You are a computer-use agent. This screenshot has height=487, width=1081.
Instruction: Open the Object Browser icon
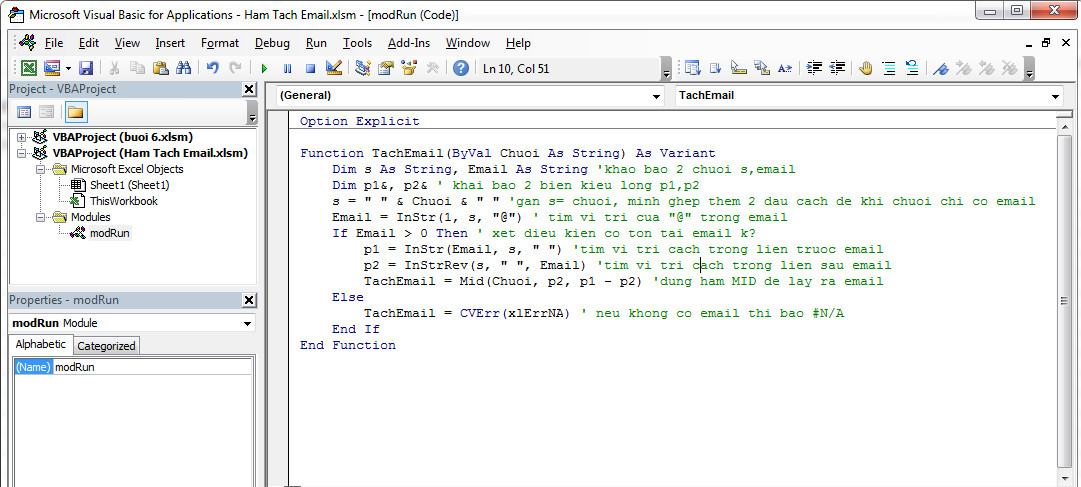point(409,68)
